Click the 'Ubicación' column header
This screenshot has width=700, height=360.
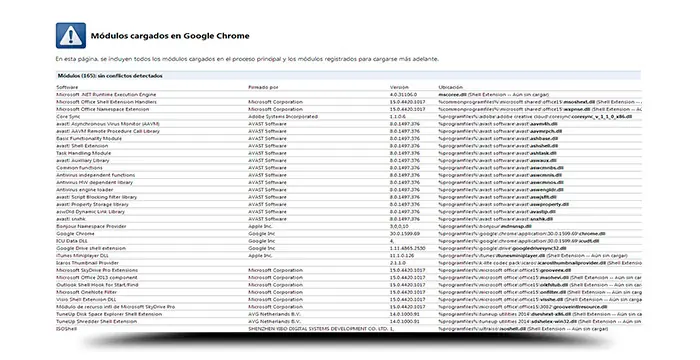[450, 88]
